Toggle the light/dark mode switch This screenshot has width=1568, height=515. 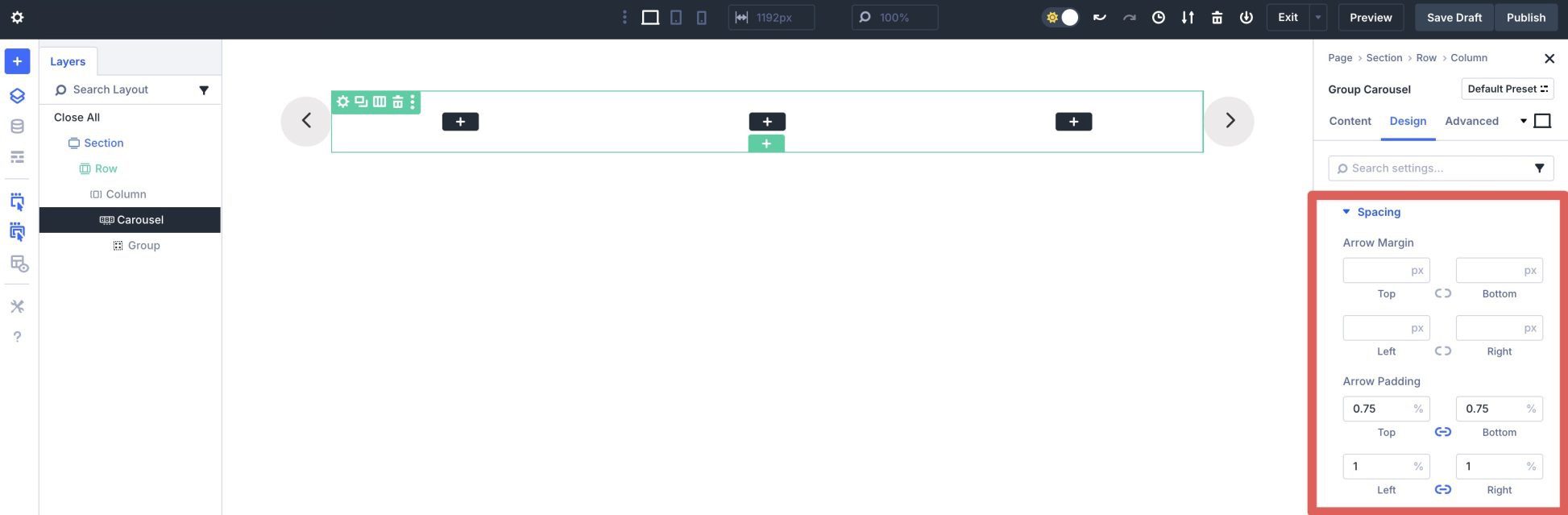(1061, 18)
